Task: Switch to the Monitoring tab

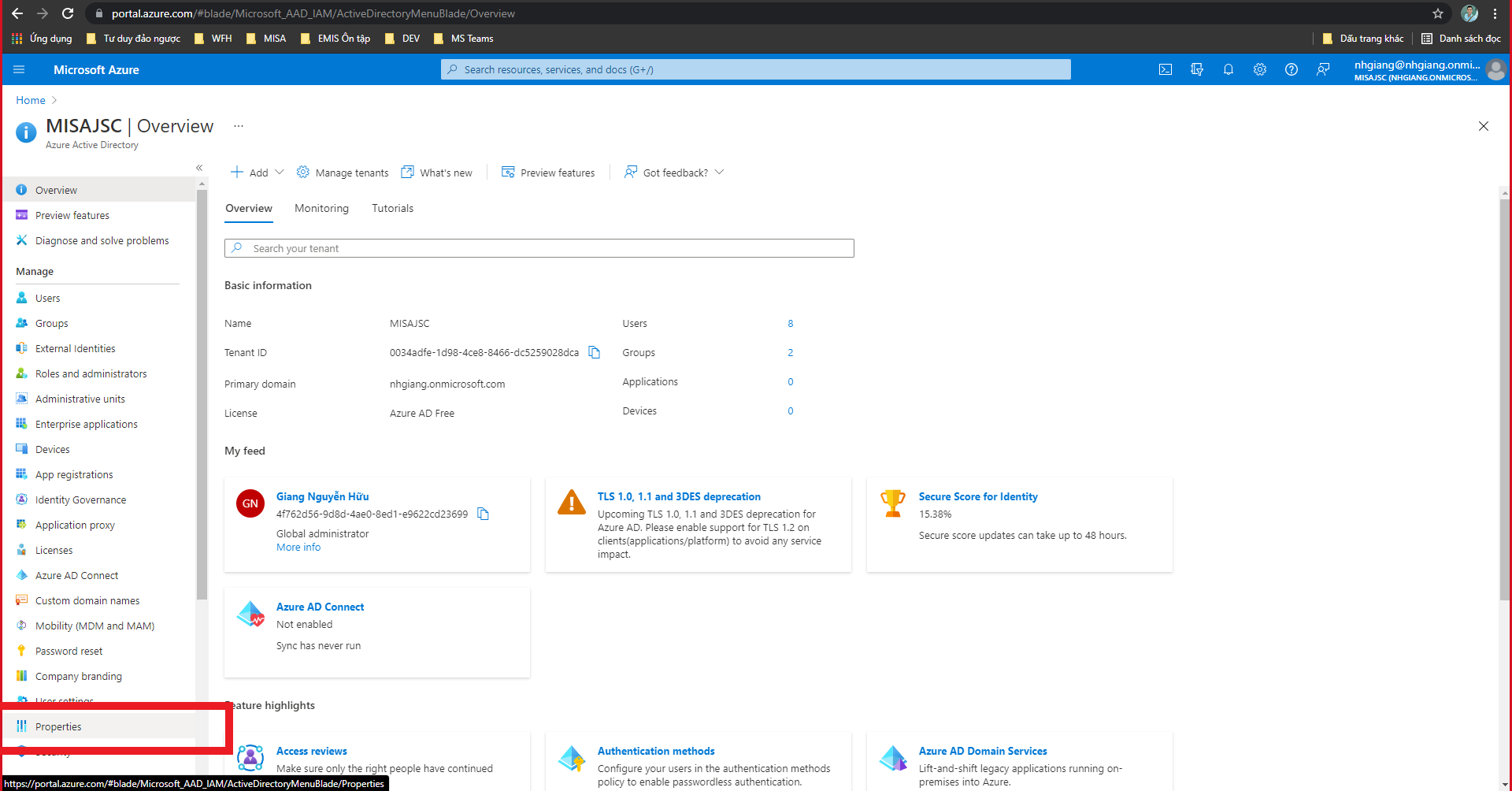Action: [x=321, y=208]
